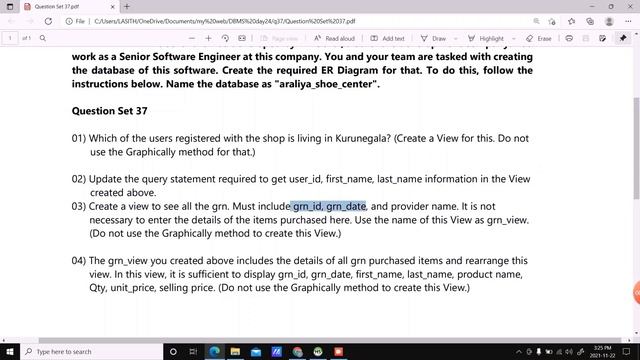Select the Erase tool
Screen dimensions: 640x360
tap(539, 38)
